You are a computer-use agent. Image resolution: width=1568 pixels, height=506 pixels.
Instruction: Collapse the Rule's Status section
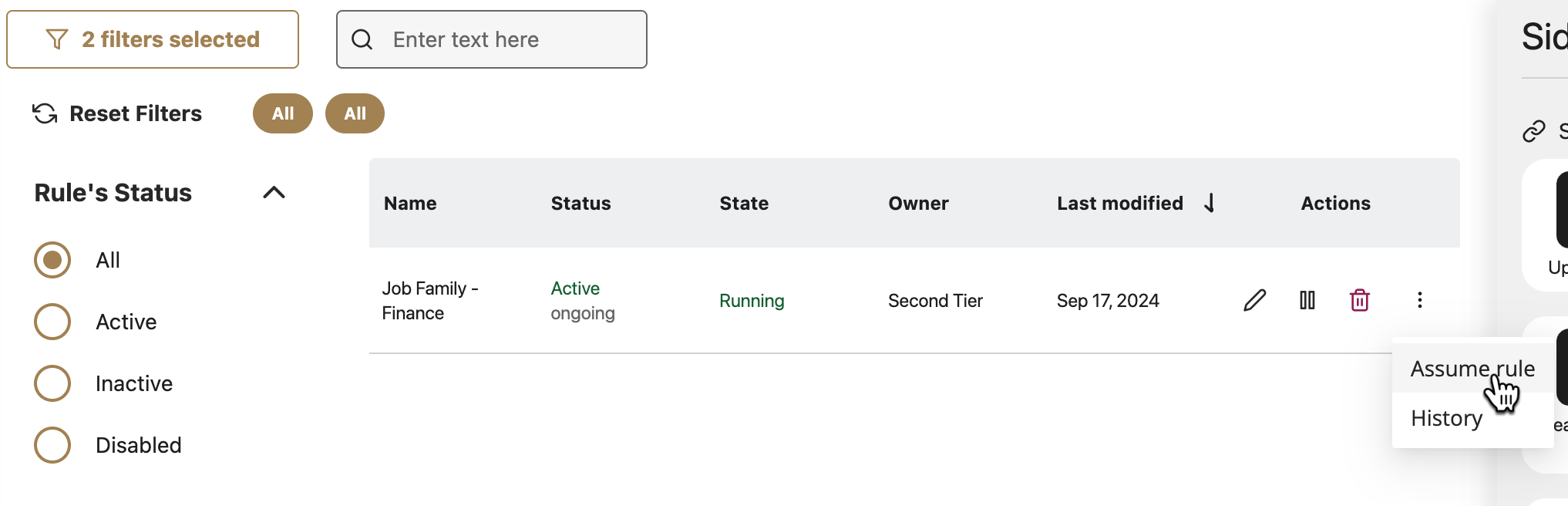274,193
